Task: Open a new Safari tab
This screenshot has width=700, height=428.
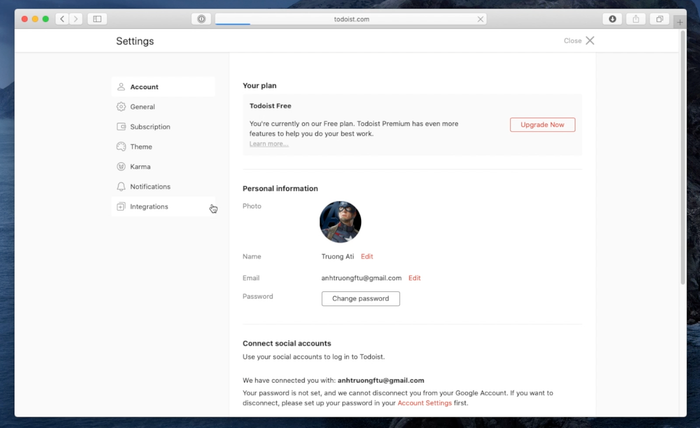Action: click(679, 22)
